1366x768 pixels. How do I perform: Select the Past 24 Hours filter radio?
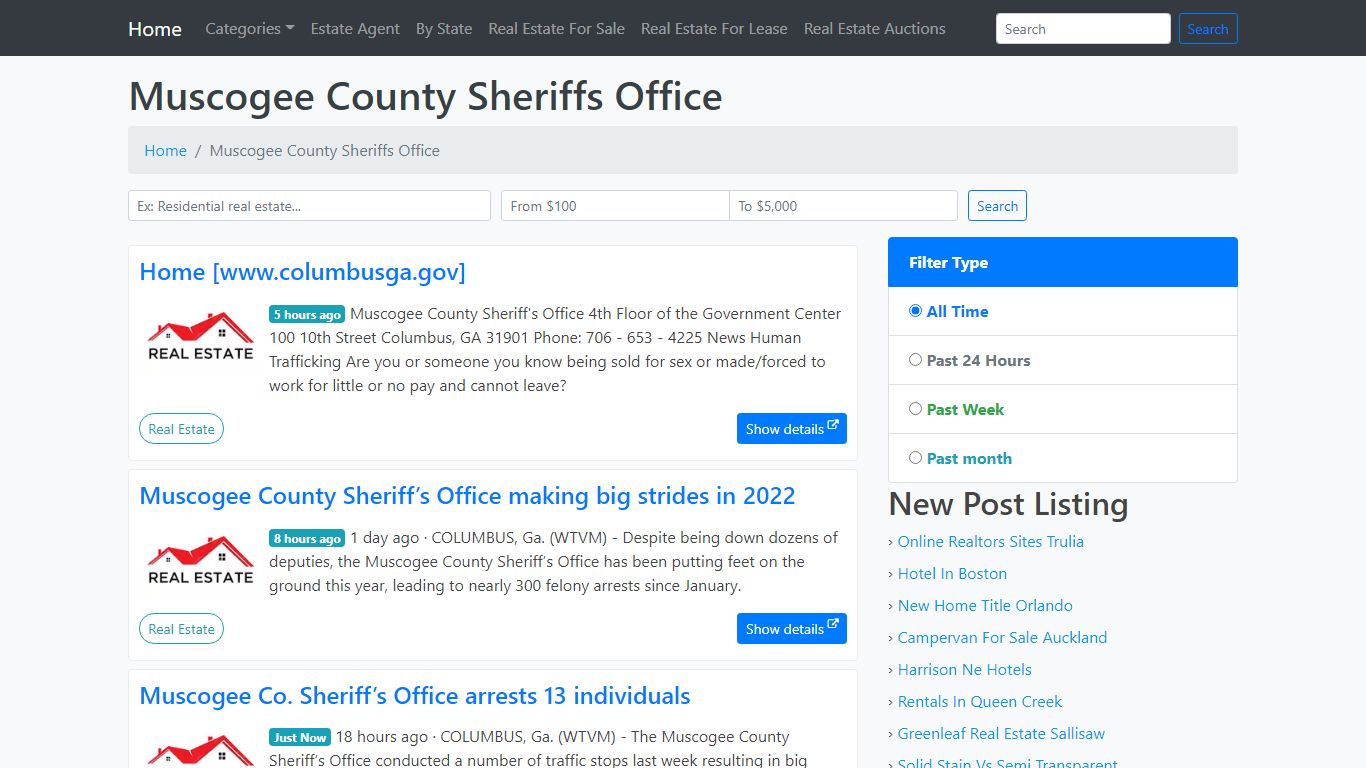(x=915, y=360)
